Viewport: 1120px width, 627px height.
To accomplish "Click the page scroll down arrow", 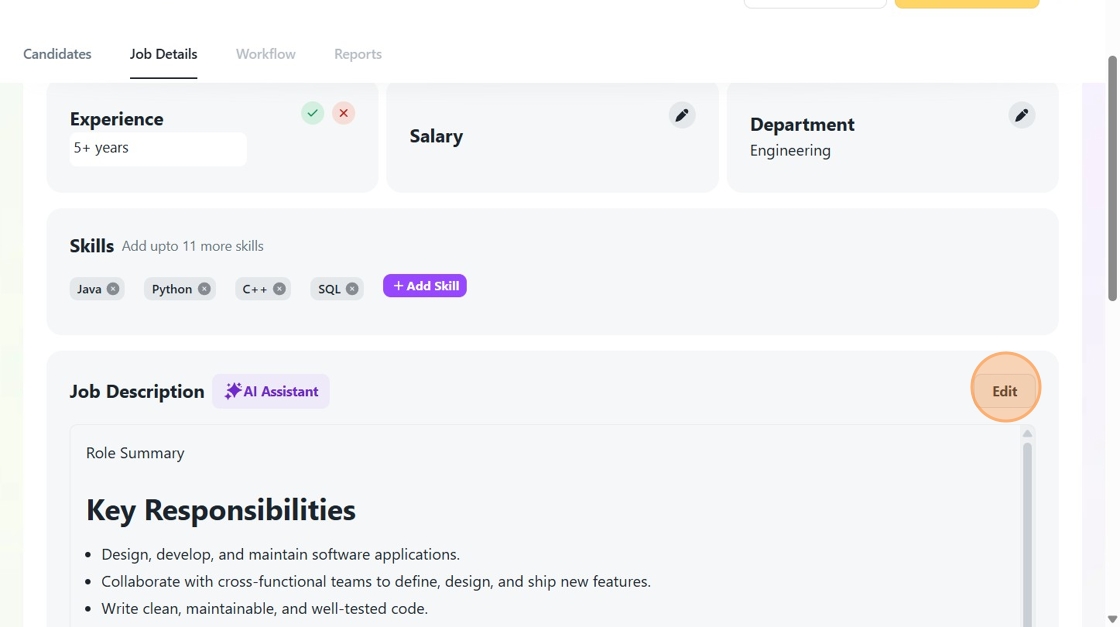I will [1112, 619].
